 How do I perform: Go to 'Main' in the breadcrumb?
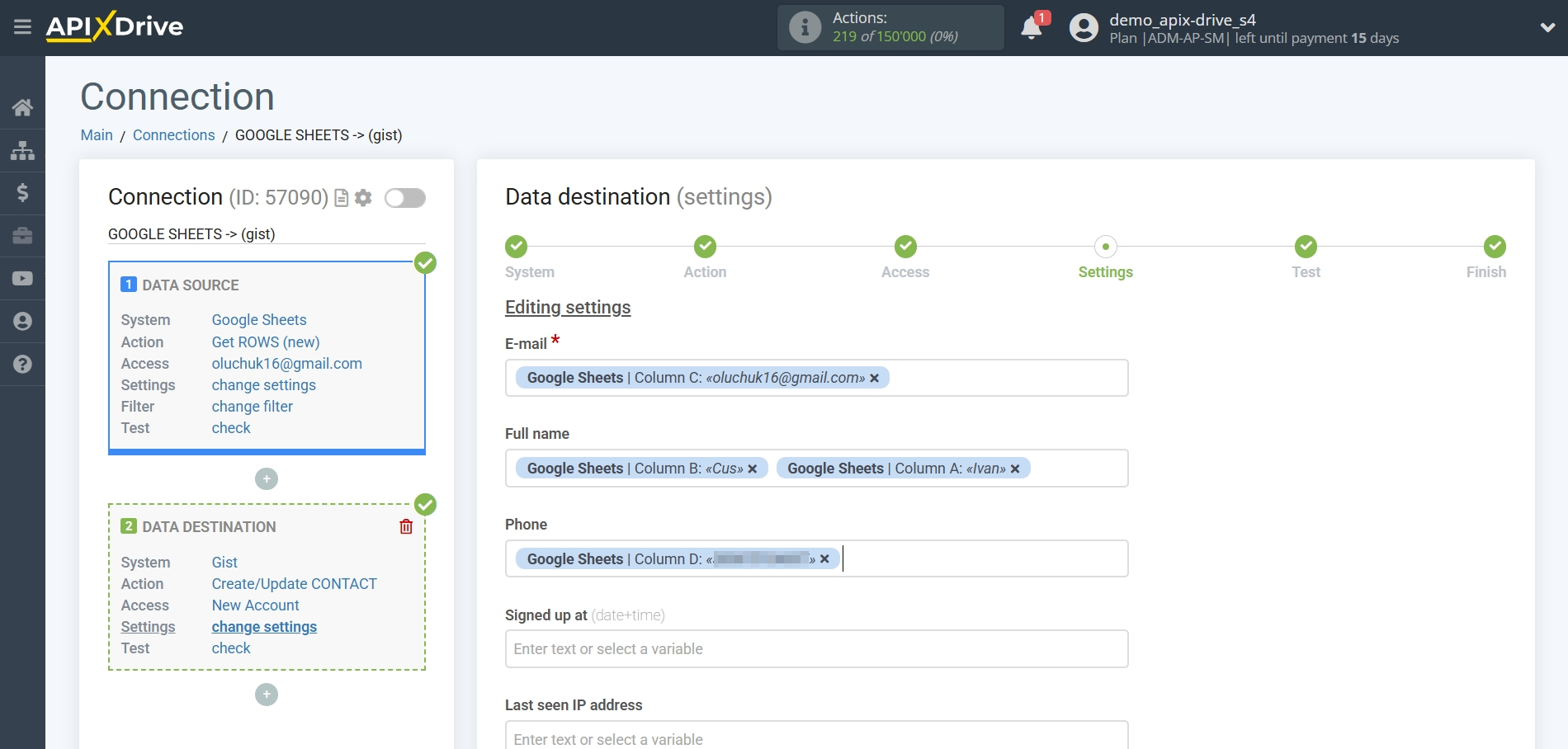coord(96,134)
